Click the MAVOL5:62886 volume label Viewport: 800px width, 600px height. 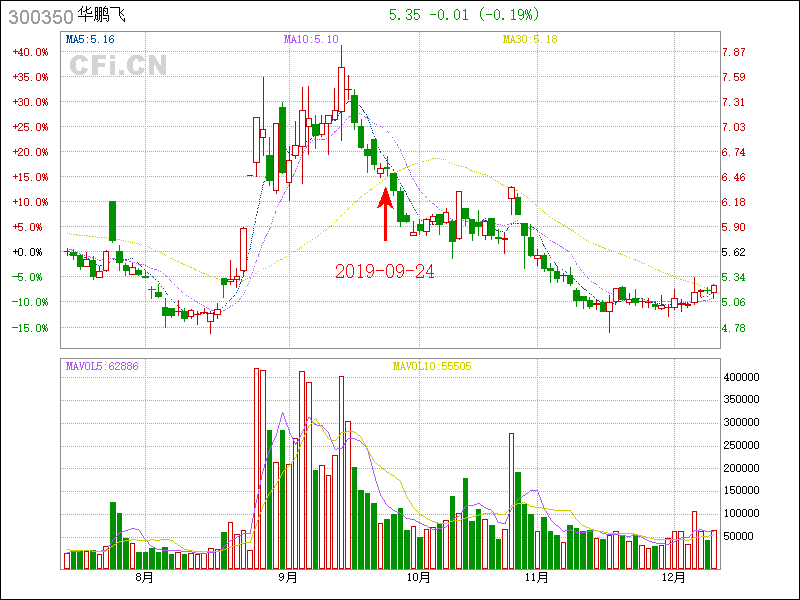coord(102,366)
